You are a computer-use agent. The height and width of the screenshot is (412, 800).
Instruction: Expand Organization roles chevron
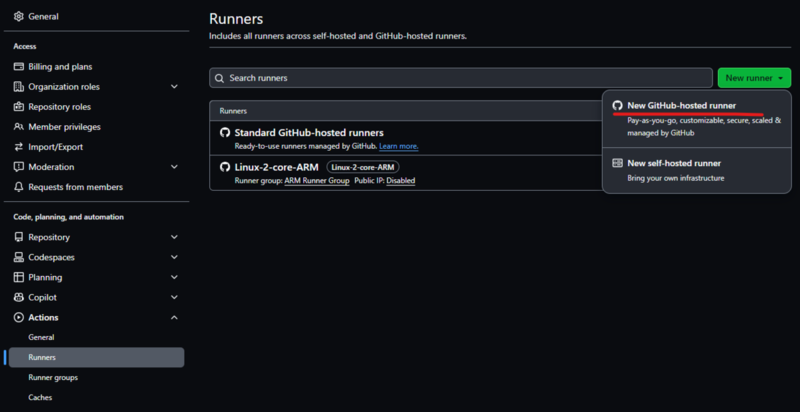(x=174, y=87)
